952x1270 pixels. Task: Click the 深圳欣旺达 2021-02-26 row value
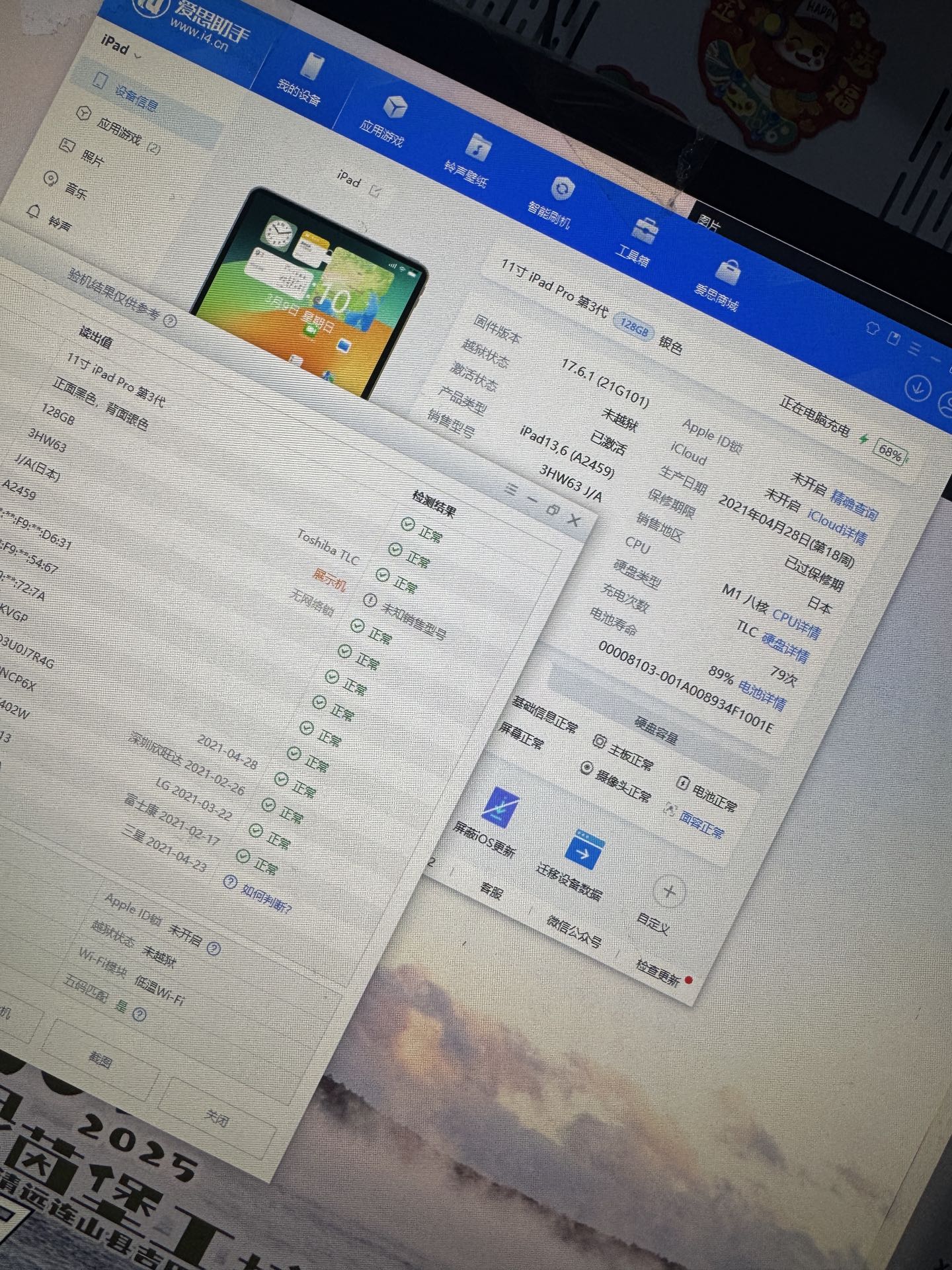pyautogui.click(x=187, y=763)
